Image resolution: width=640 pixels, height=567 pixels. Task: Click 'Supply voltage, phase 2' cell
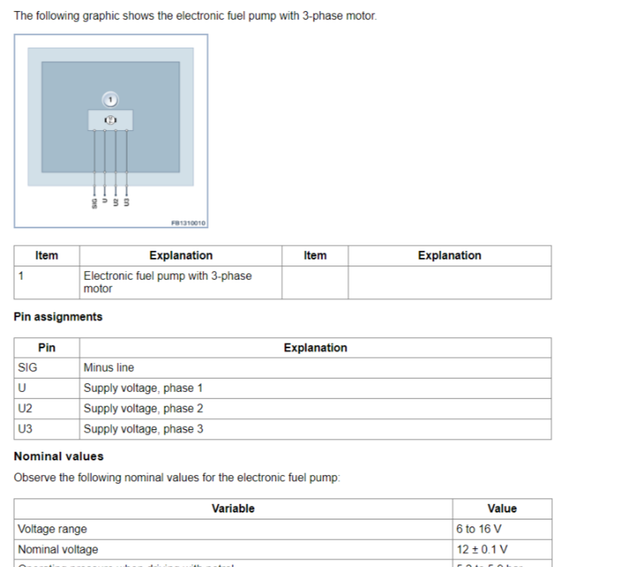coord(315,409)
